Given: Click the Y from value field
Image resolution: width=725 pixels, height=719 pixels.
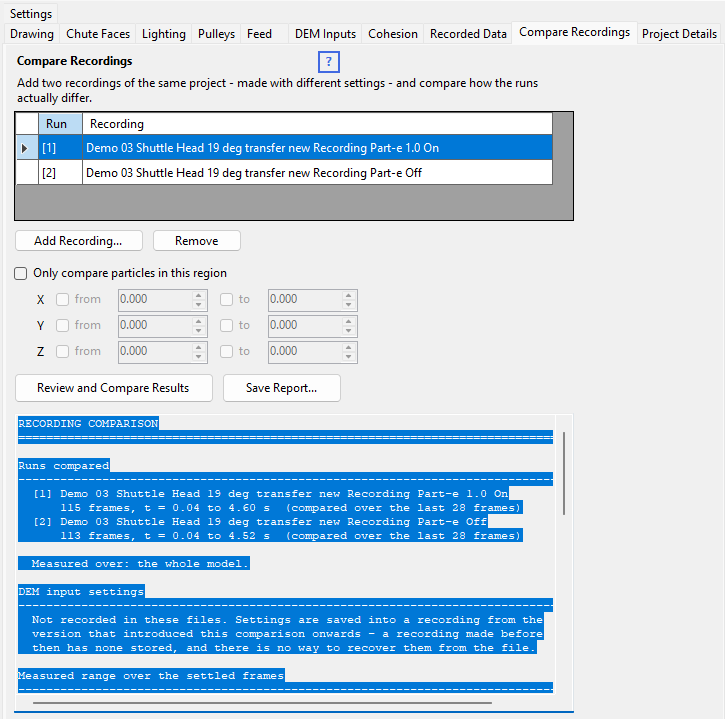Looking at the screenshot, I should tap(155, 326).
